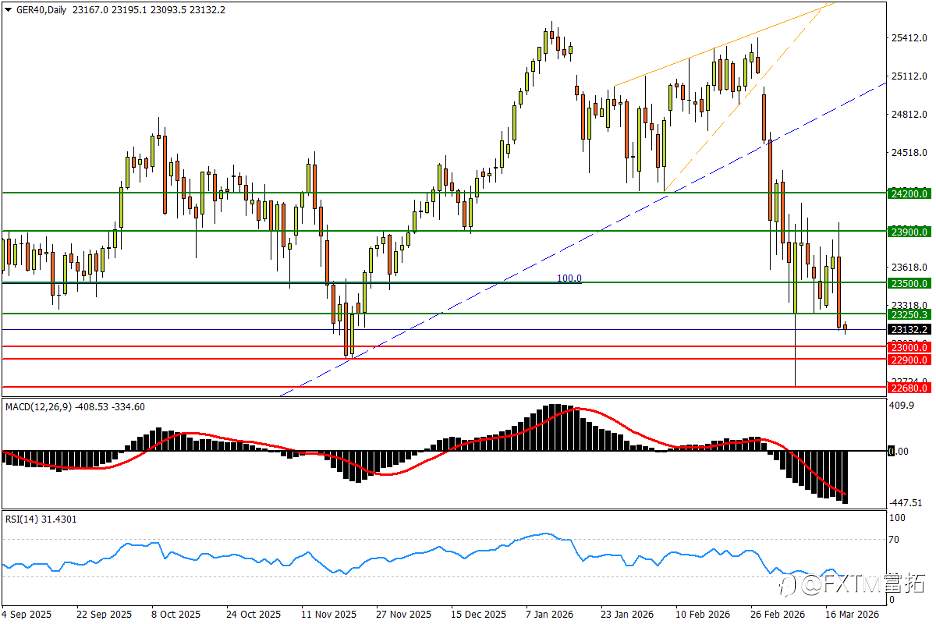Click the 15 Dec 2025 date label
Screen dimensions: 936x624
[x=478, y=614]
